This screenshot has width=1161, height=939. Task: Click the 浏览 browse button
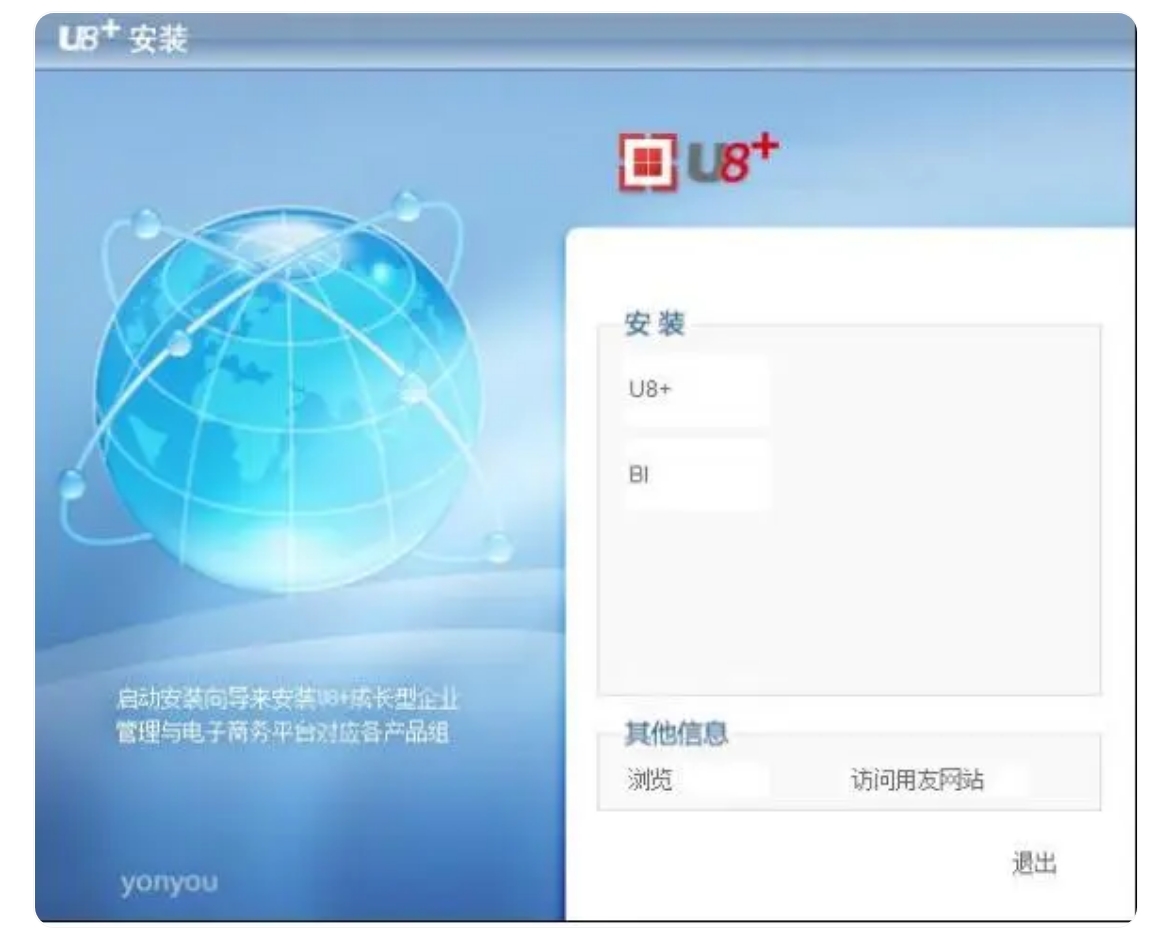(x=697, y=780)
